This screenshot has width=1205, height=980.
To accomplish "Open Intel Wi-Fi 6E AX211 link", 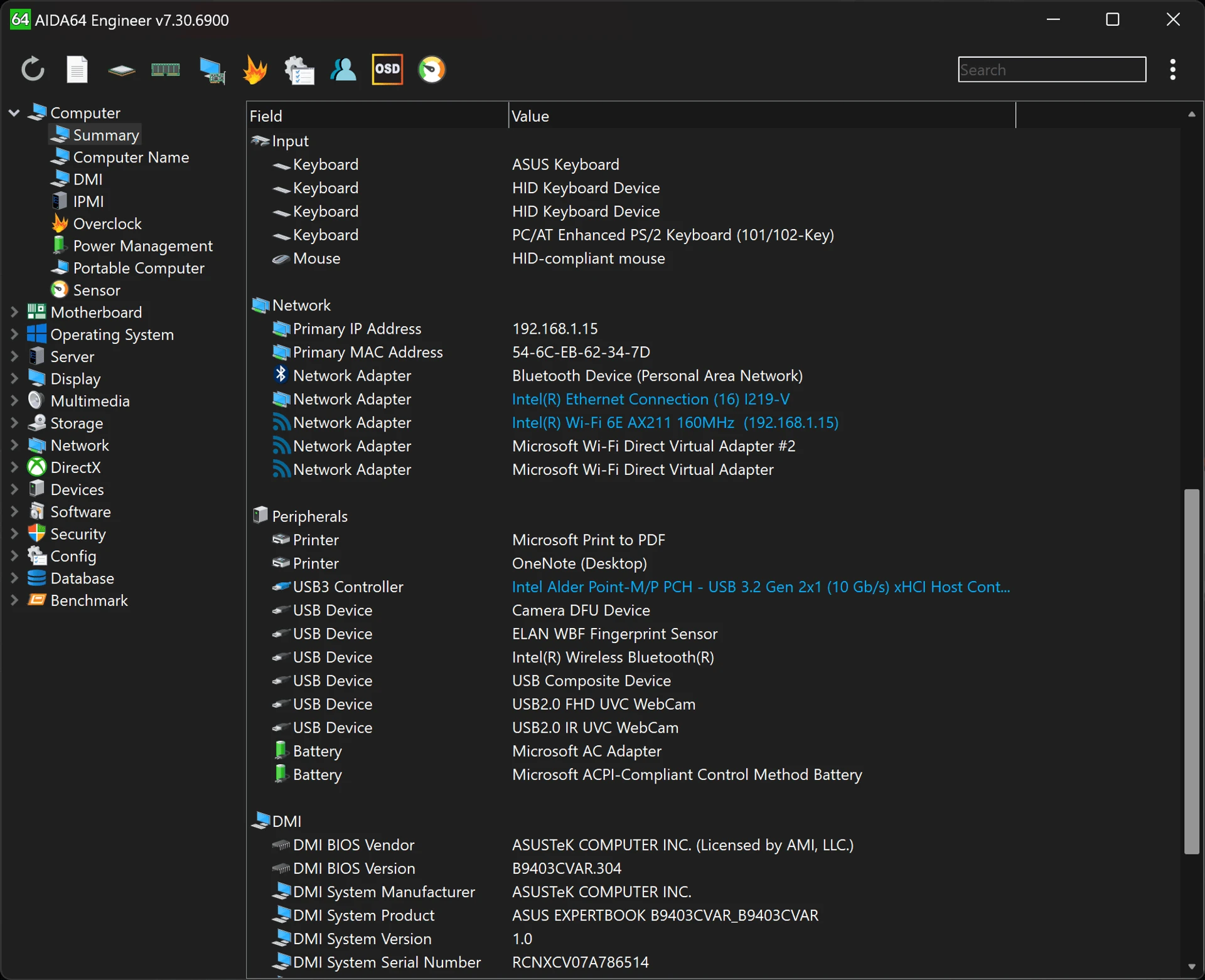I will coord(675,422).
